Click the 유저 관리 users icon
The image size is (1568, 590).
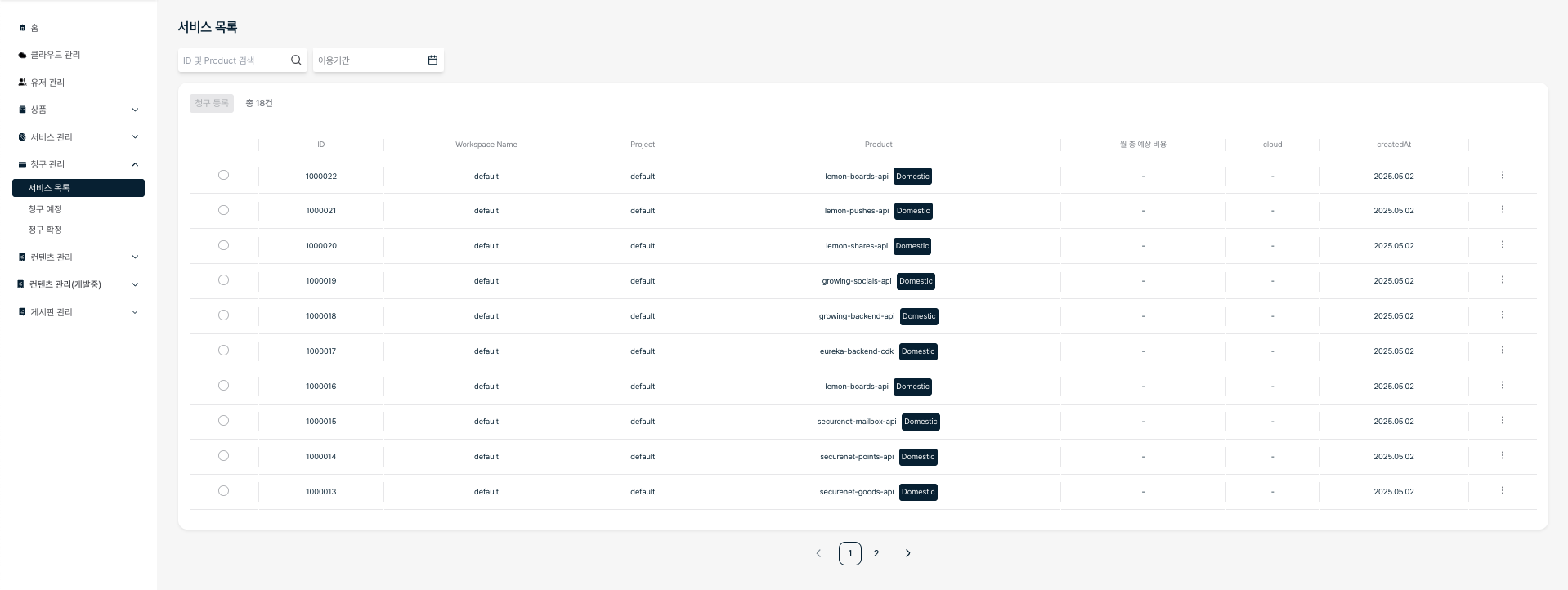22,83
